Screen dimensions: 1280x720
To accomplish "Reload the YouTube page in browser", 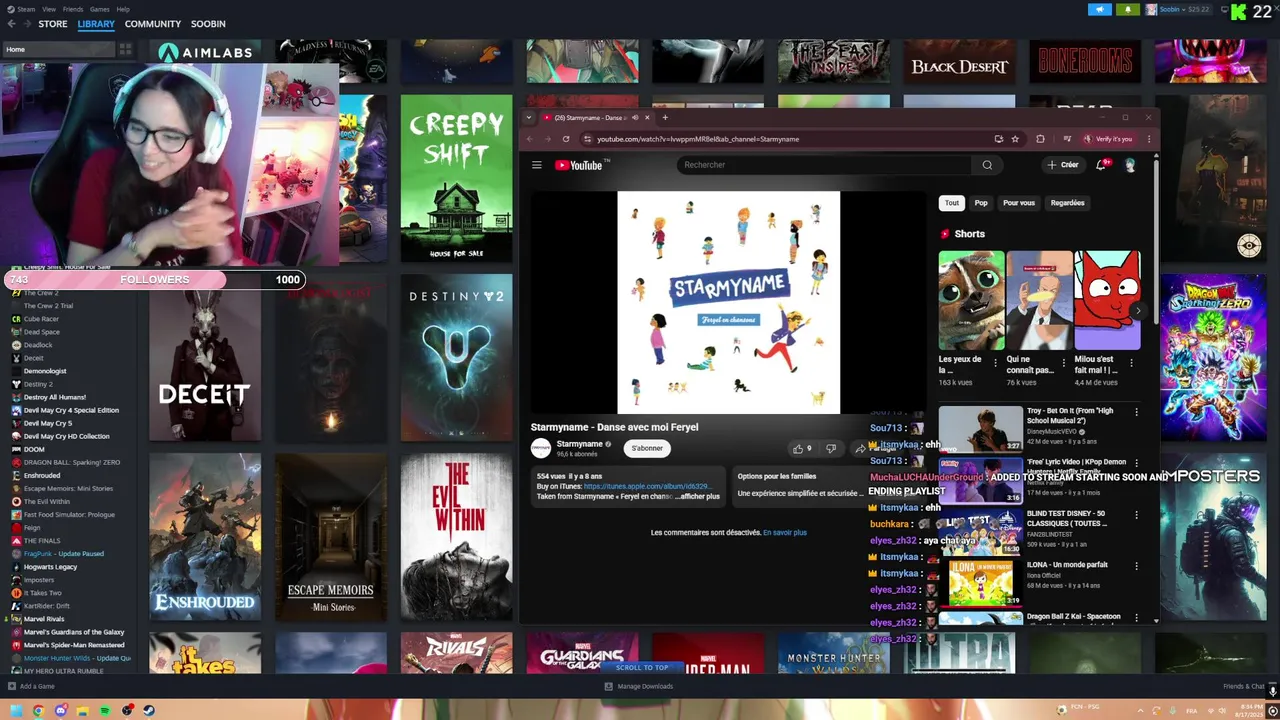I will point(566,139).
